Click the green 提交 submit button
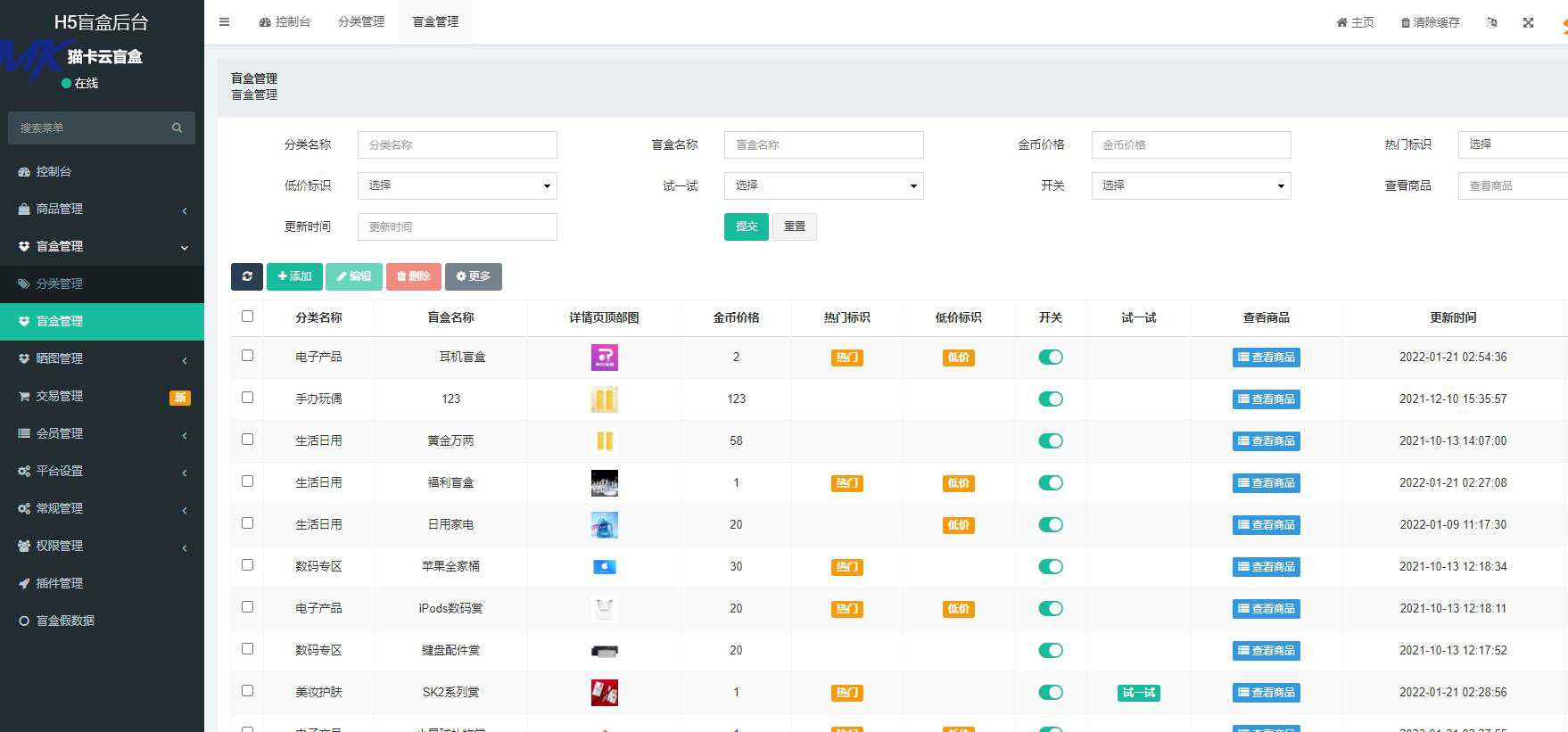Screen dimensions: 1568x732 [747, 226]
